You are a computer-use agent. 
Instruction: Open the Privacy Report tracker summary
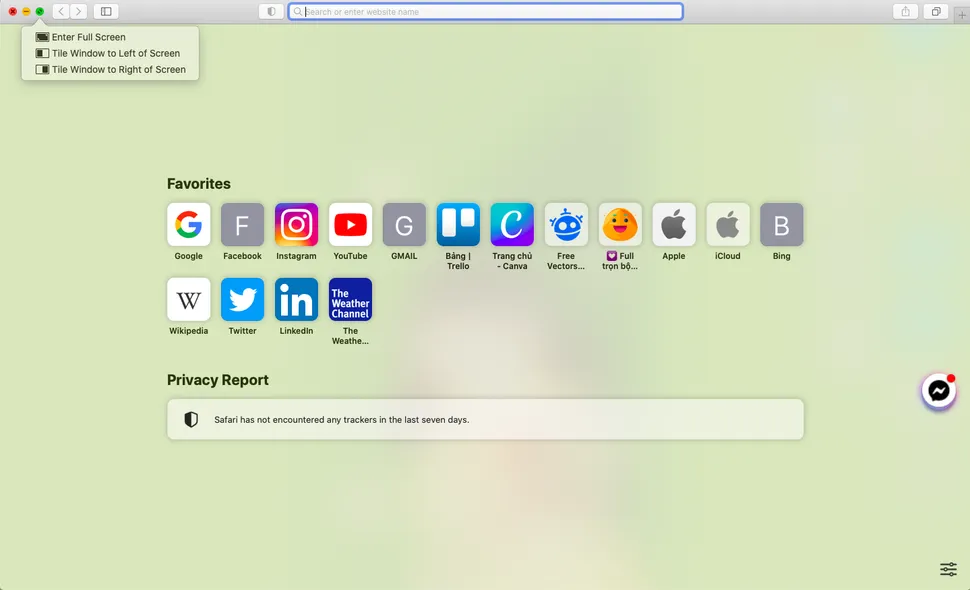tap(485, 419)
